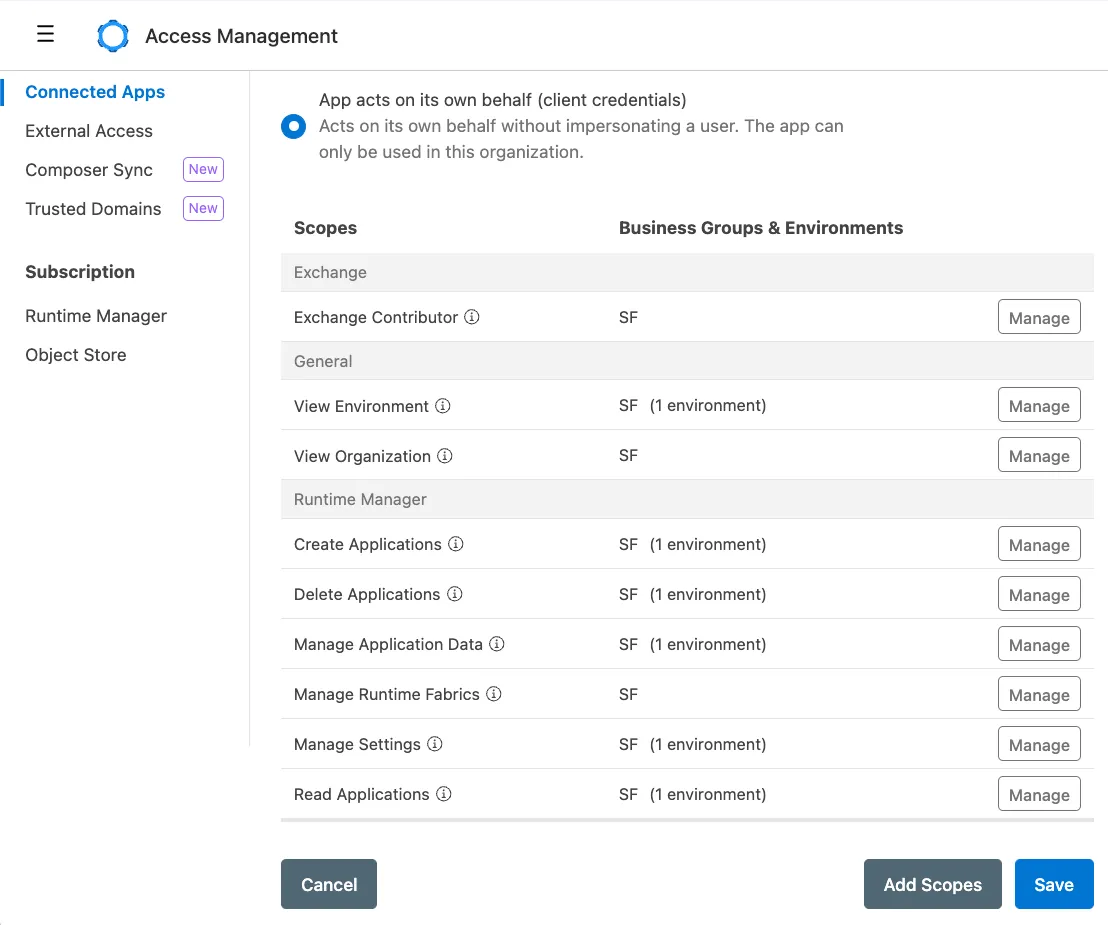Click "(1 environment)" in Create Applications row
Viewport: 1108px width, 925px height.
708,544
